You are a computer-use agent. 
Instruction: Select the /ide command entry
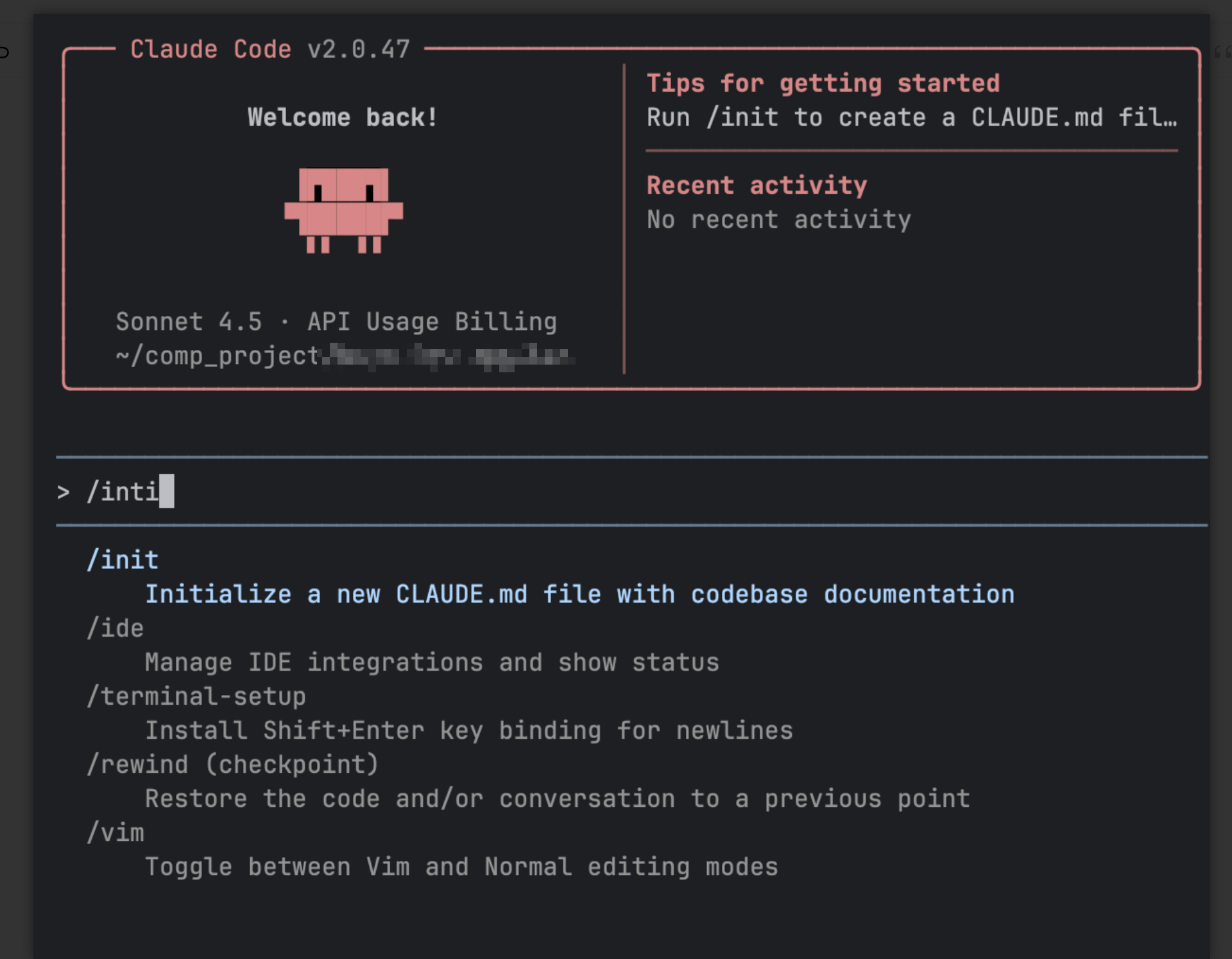(116, 628)
